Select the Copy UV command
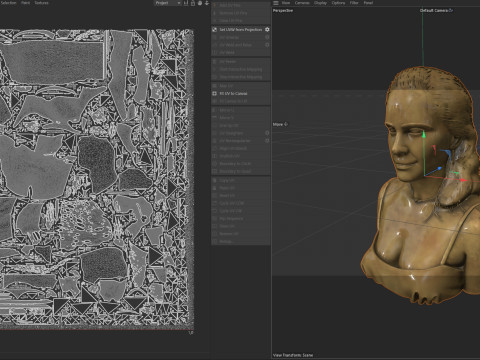 click(x=241, y=180)
